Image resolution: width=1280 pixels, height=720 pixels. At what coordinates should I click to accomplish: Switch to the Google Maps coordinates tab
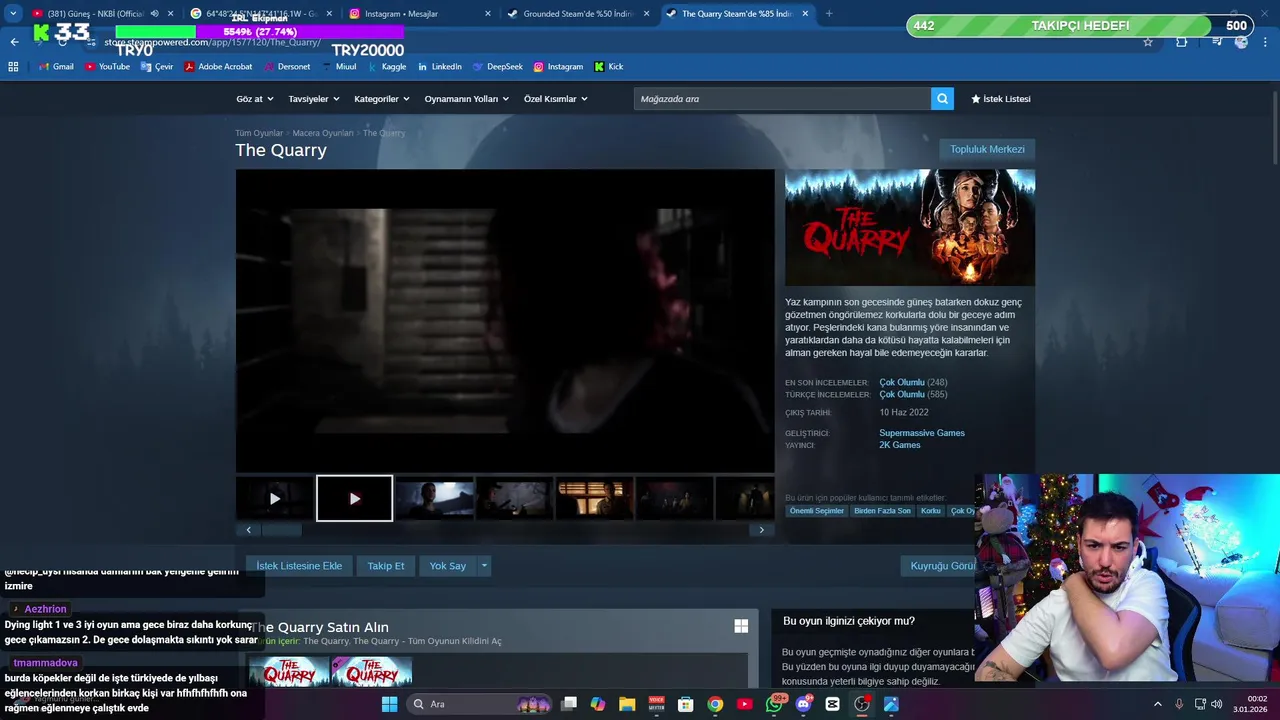[260, 14]
